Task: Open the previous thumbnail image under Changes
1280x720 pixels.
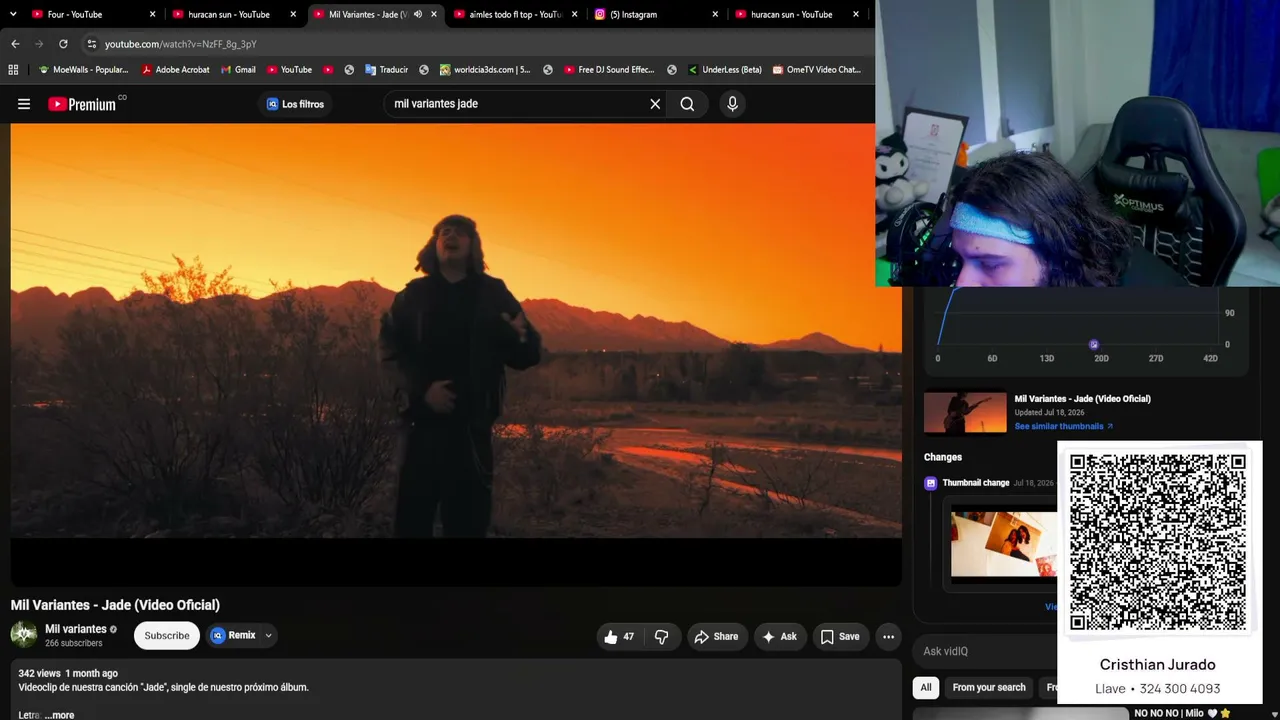Action: pyautogui.click(x=1003, y=544)
